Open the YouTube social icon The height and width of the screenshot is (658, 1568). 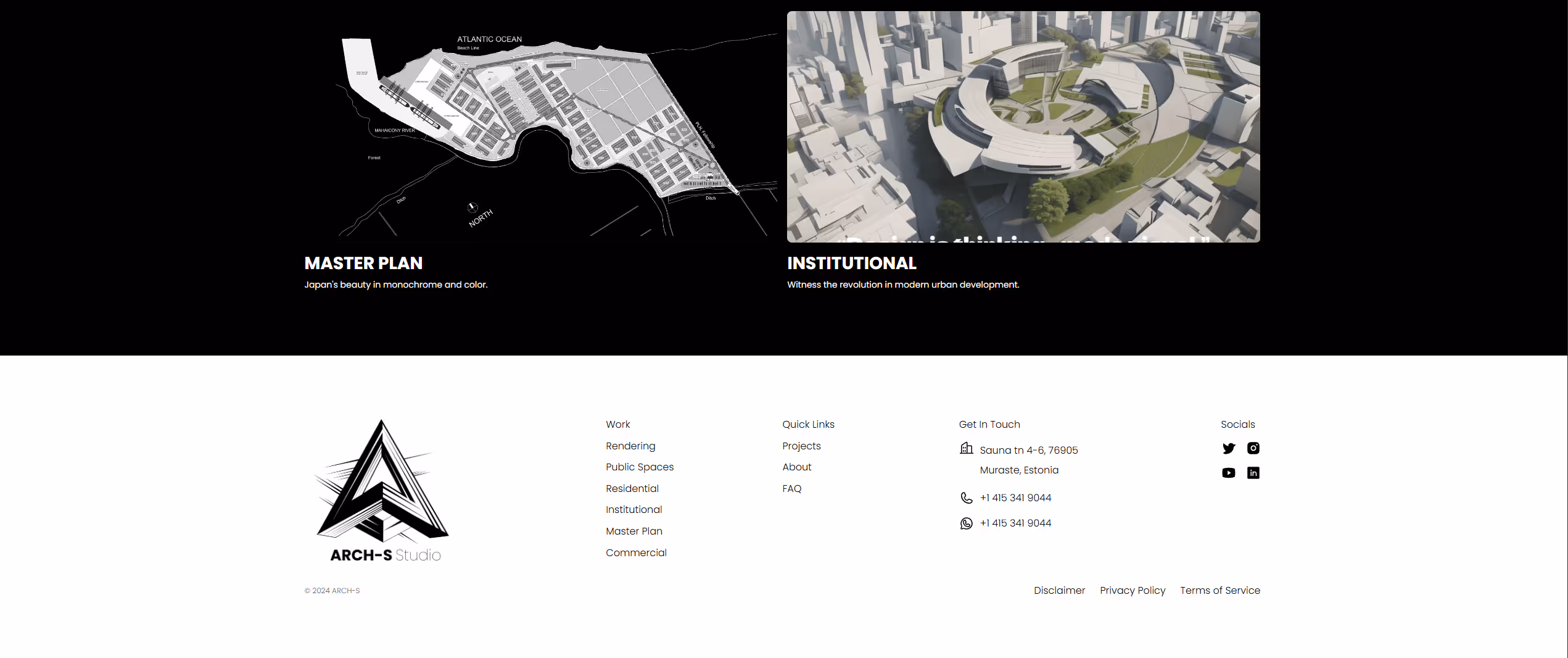pos(1228,473)
